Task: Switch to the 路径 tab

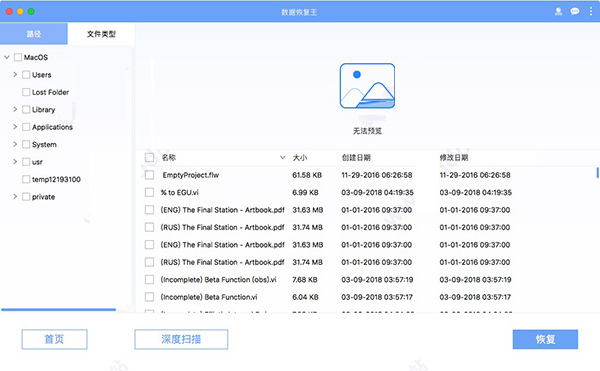Action: (x=34, y=34)
